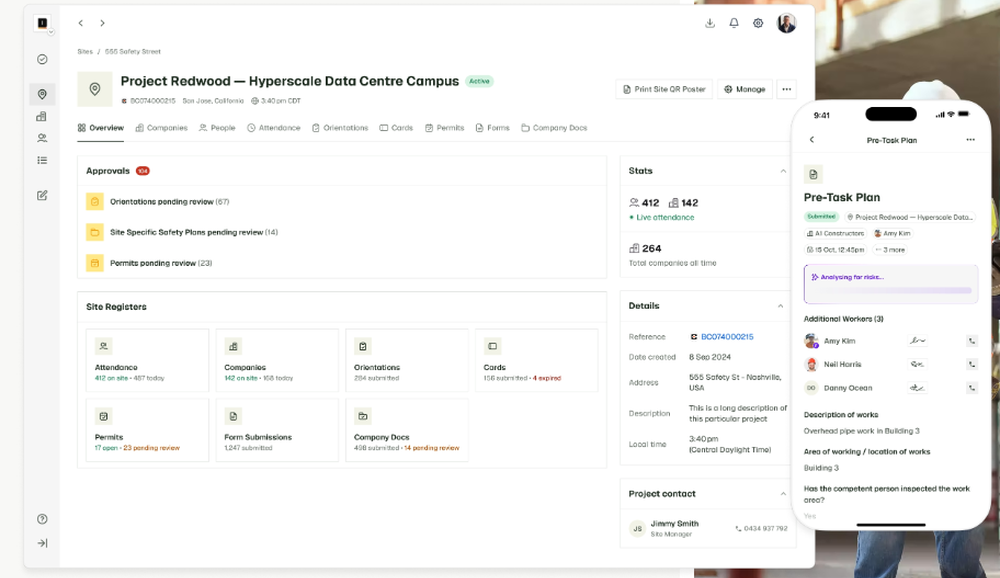Click the Approvals count badge
Image resolution: width=1000 pixels, height=578 pixels.
coord(143,171)
